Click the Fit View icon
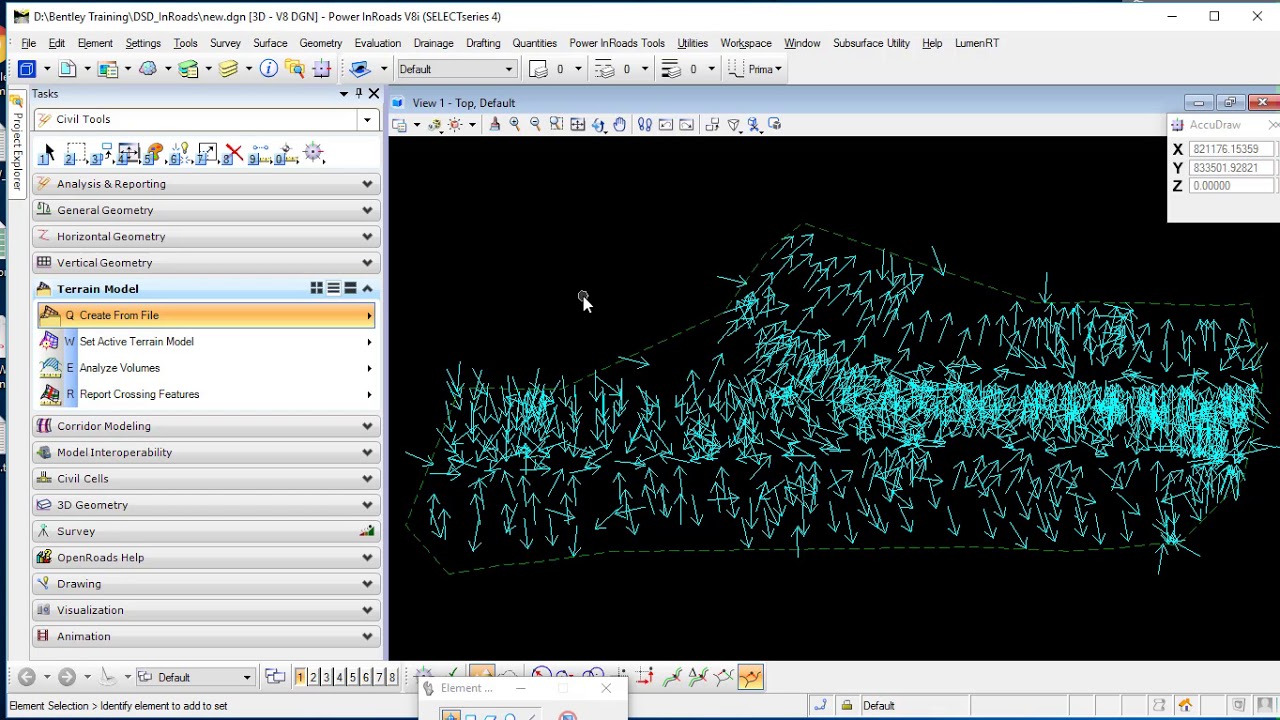Viewport: 1280px width, 720px height. pyautogui.click(x=578, y=125)
